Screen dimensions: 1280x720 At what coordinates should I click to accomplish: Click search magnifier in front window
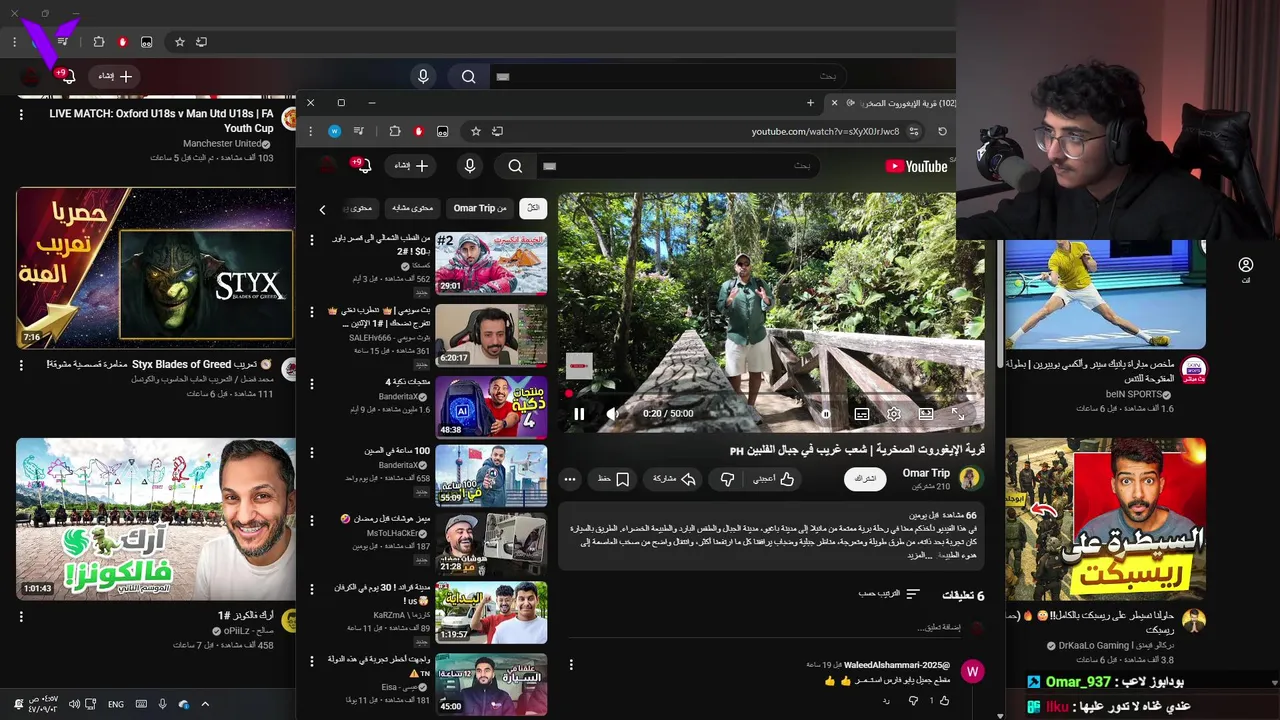click(515, 166)
